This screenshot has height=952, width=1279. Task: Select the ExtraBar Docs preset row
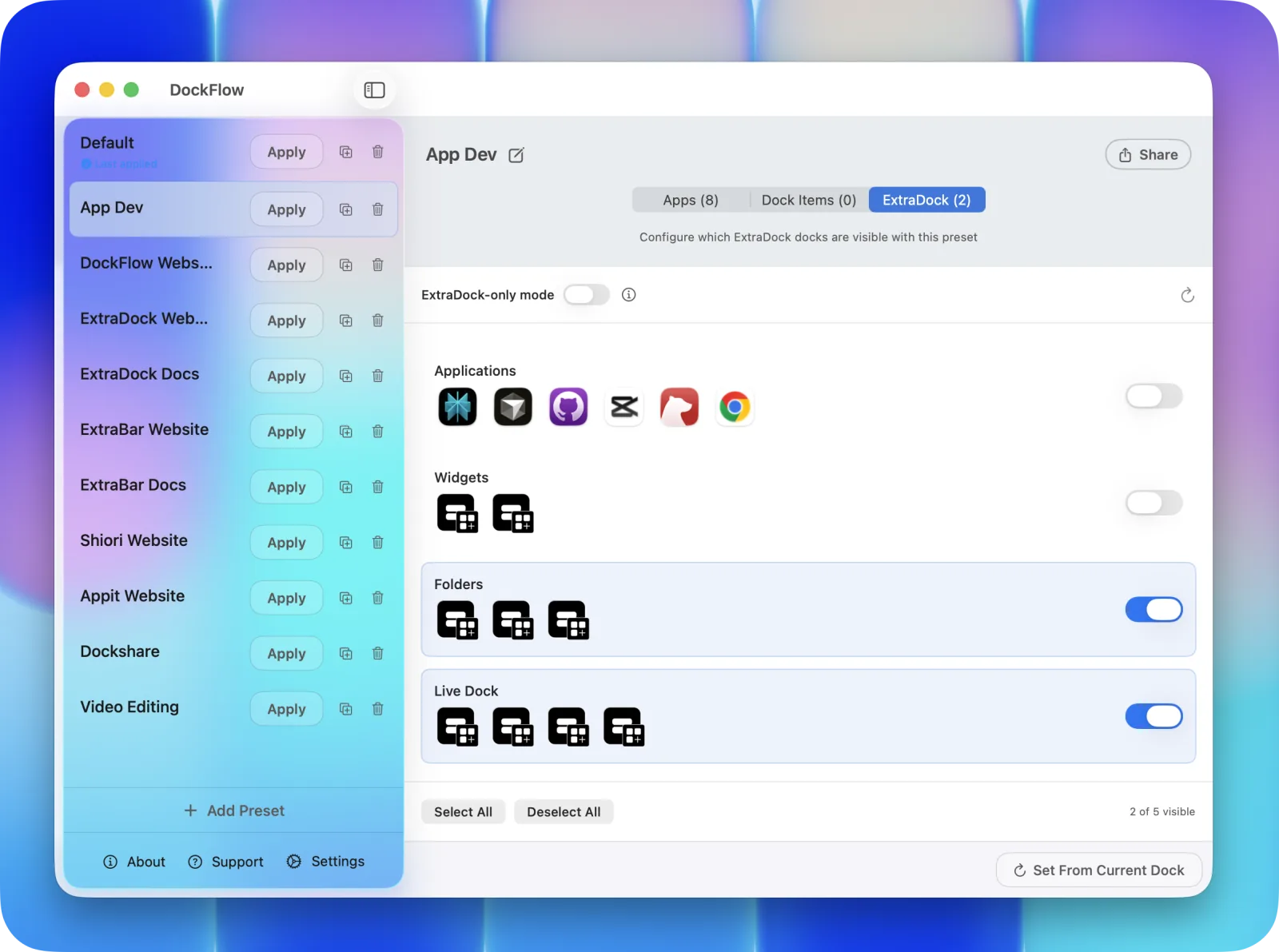coord(233,486)
